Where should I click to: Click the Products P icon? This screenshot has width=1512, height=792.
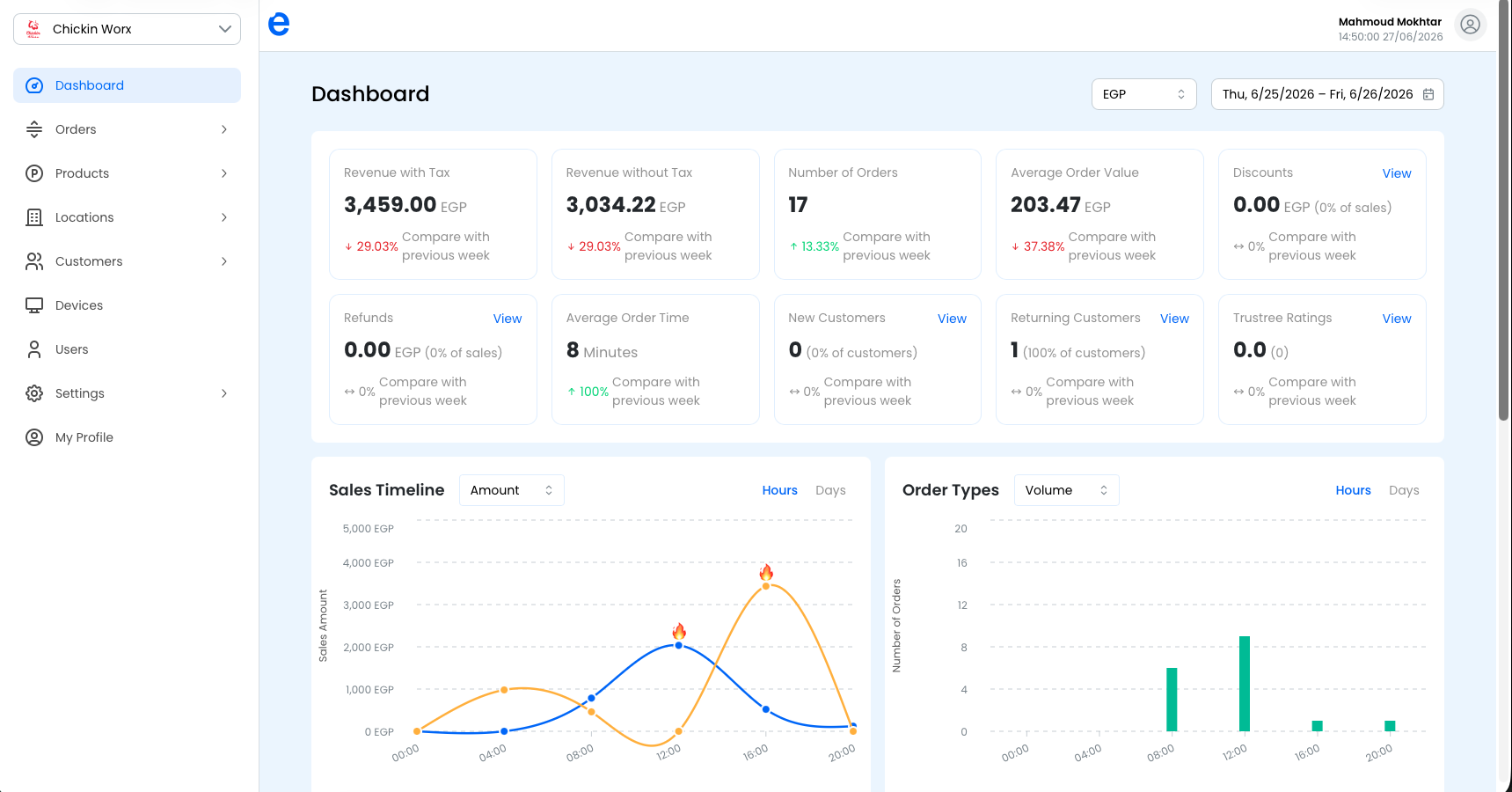pyautogui.click(x=34, y=173)
